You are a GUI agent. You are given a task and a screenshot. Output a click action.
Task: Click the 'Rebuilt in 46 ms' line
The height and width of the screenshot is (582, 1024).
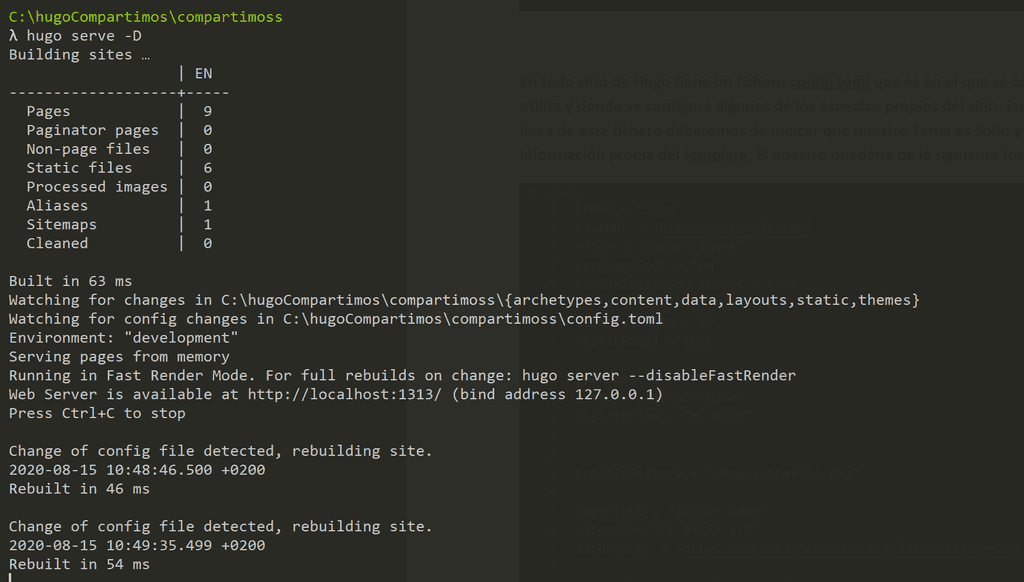pyautogui.click(x=79, y=489)
